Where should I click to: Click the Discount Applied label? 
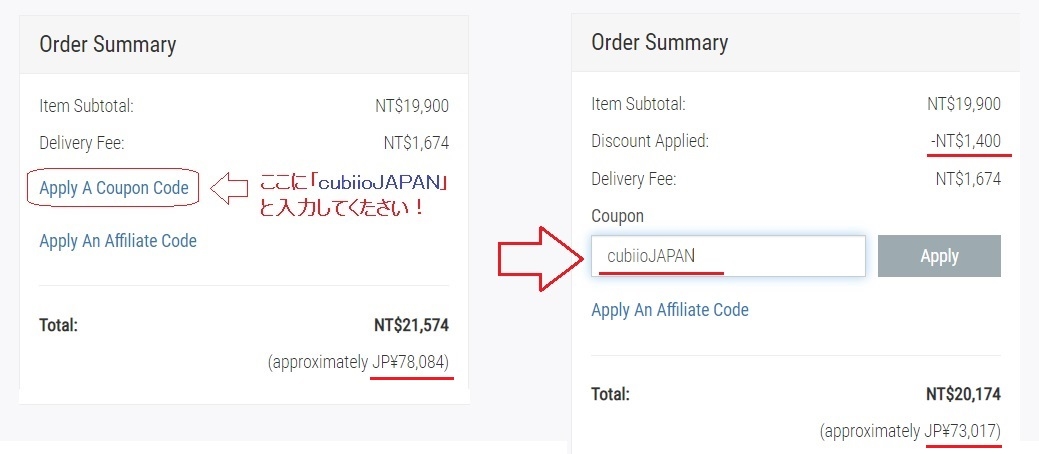pos(650,141)
